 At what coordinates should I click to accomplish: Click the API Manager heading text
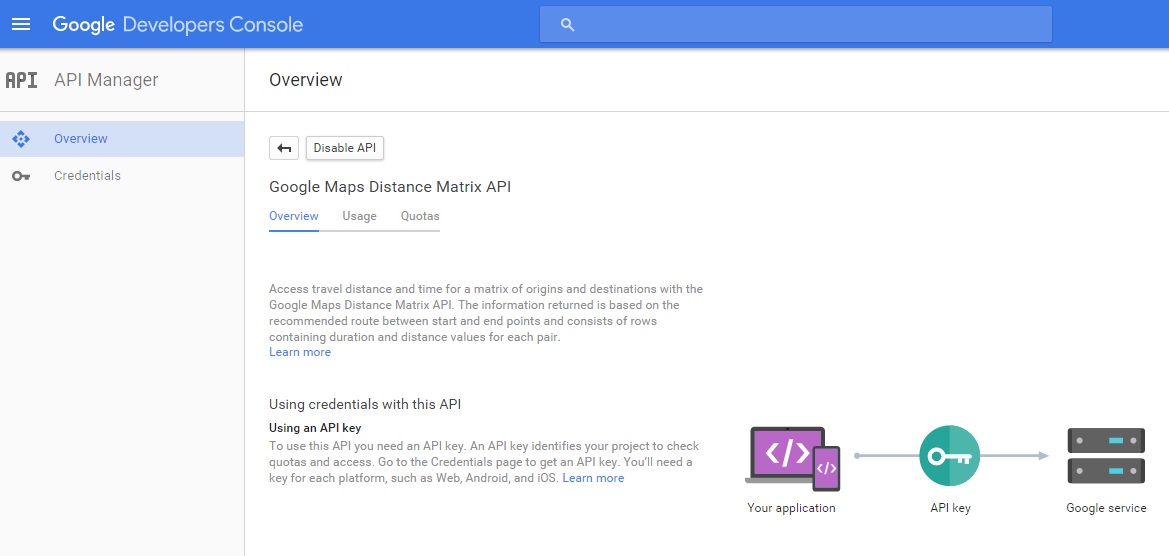click(x=106, y=80)
